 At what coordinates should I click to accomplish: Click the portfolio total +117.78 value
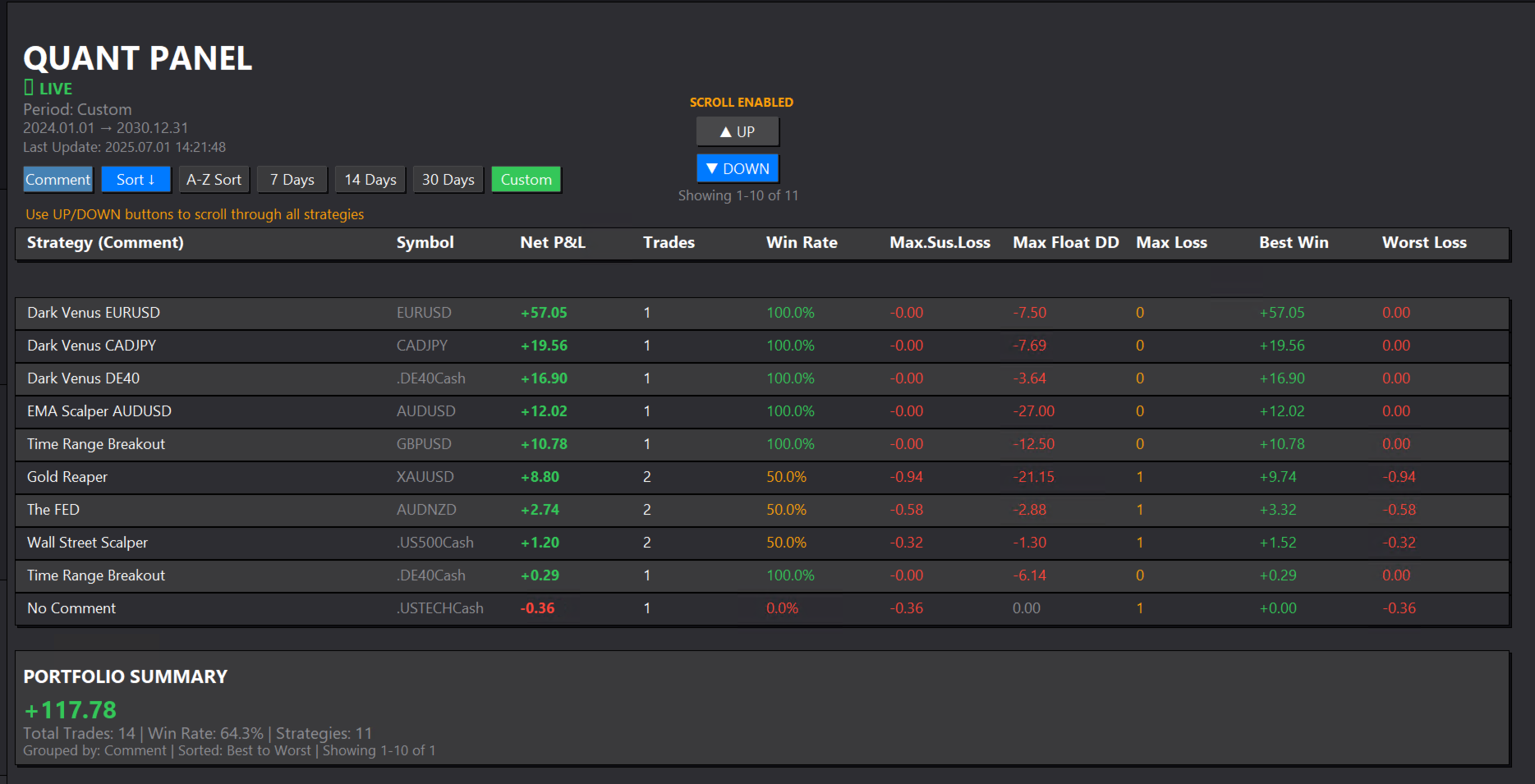click(71, 709)
